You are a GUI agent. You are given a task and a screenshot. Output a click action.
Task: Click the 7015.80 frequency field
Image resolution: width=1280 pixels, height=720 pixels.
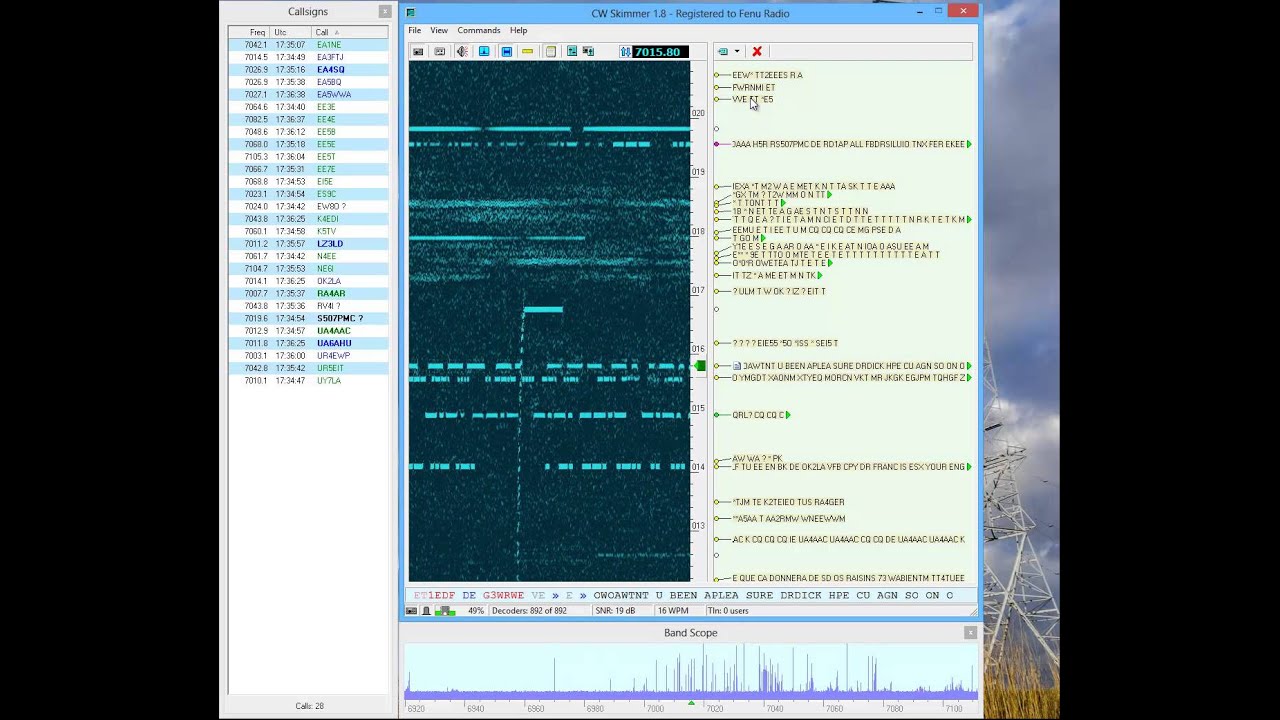click(659, 52)
